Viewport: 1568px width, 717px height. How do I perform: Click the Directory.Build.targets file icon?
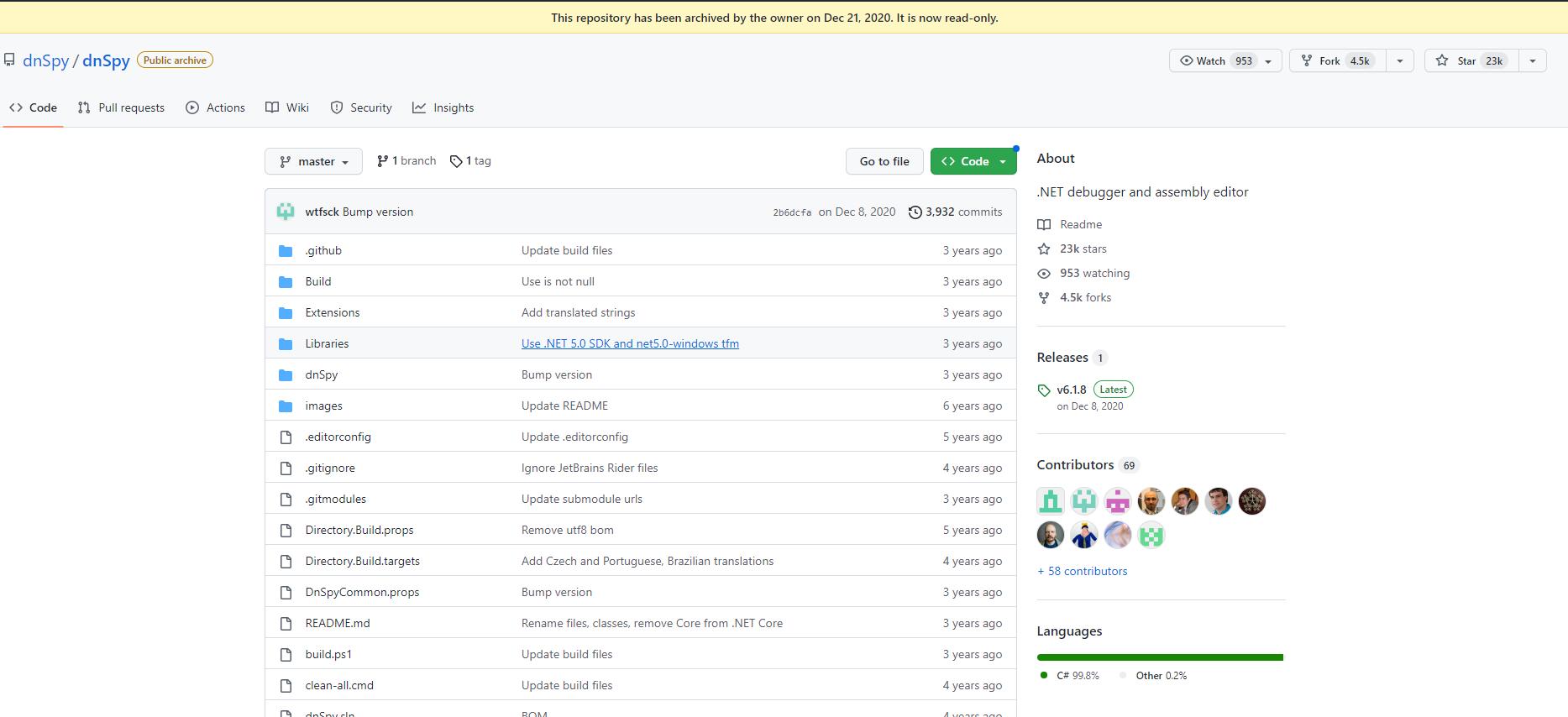pos(286,562)
